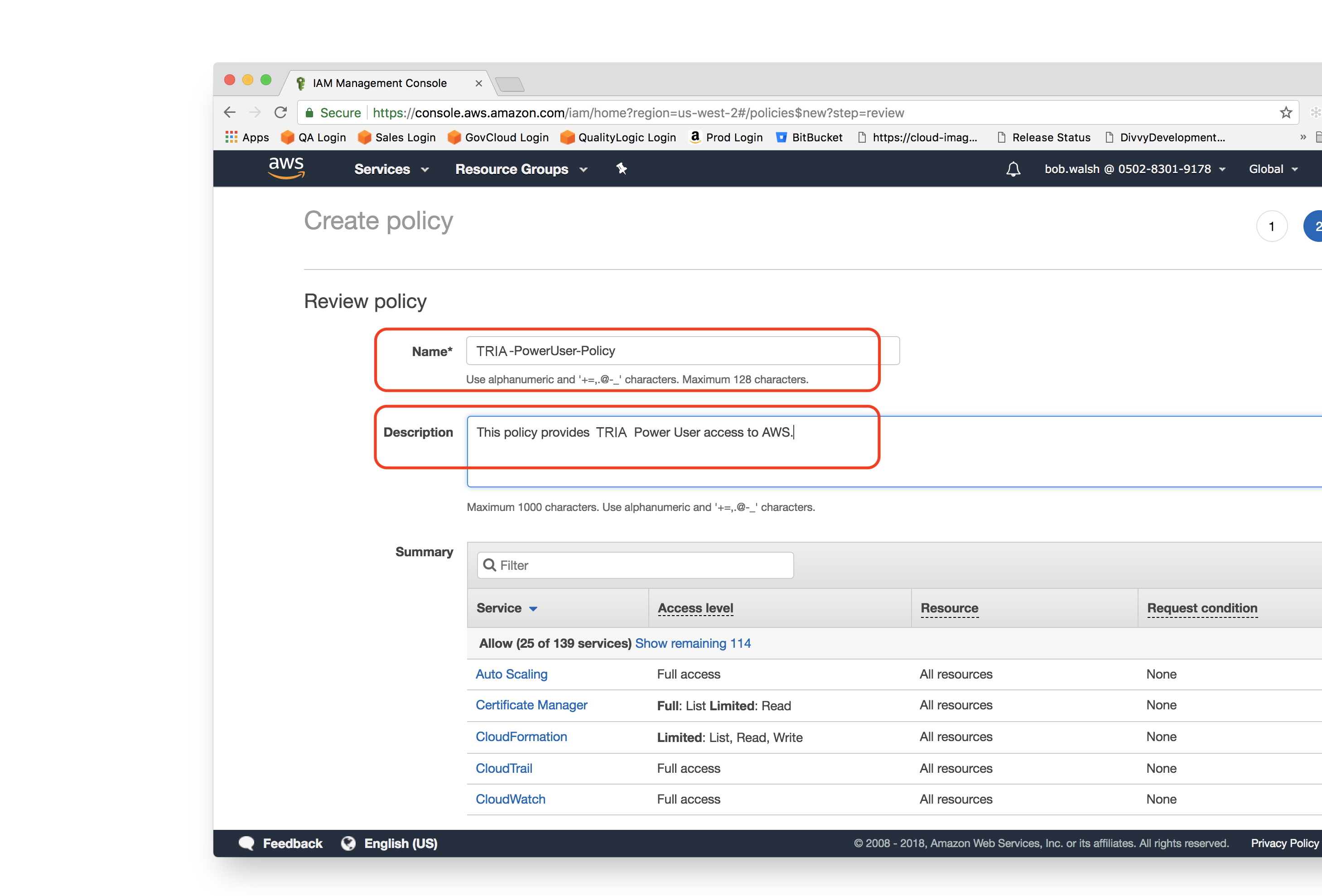Image resolution: width=1322 pixels, height=896 pixels.
Task: Show hidden bookmarks with double chevron
Action: point(1303,137)
